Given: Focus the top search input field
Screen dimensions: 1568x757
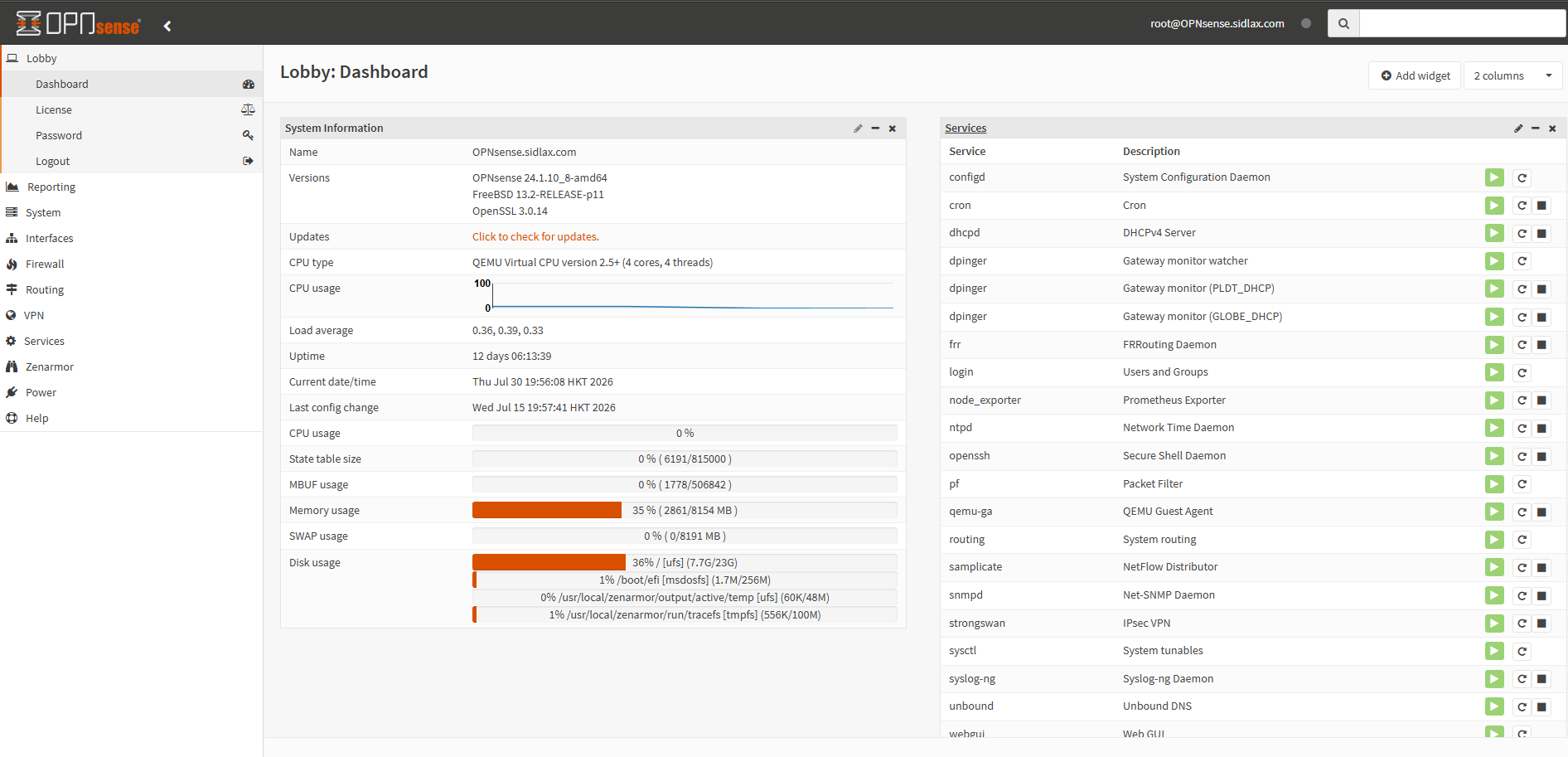Looking at the screenshot, I should pos(1463,23).
